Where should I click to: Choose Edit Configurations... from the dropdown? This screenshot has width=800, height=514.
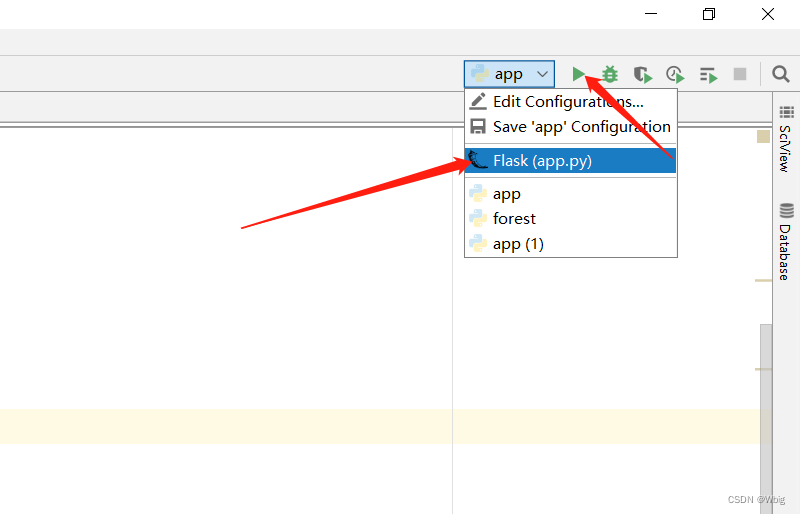[568, 102]
